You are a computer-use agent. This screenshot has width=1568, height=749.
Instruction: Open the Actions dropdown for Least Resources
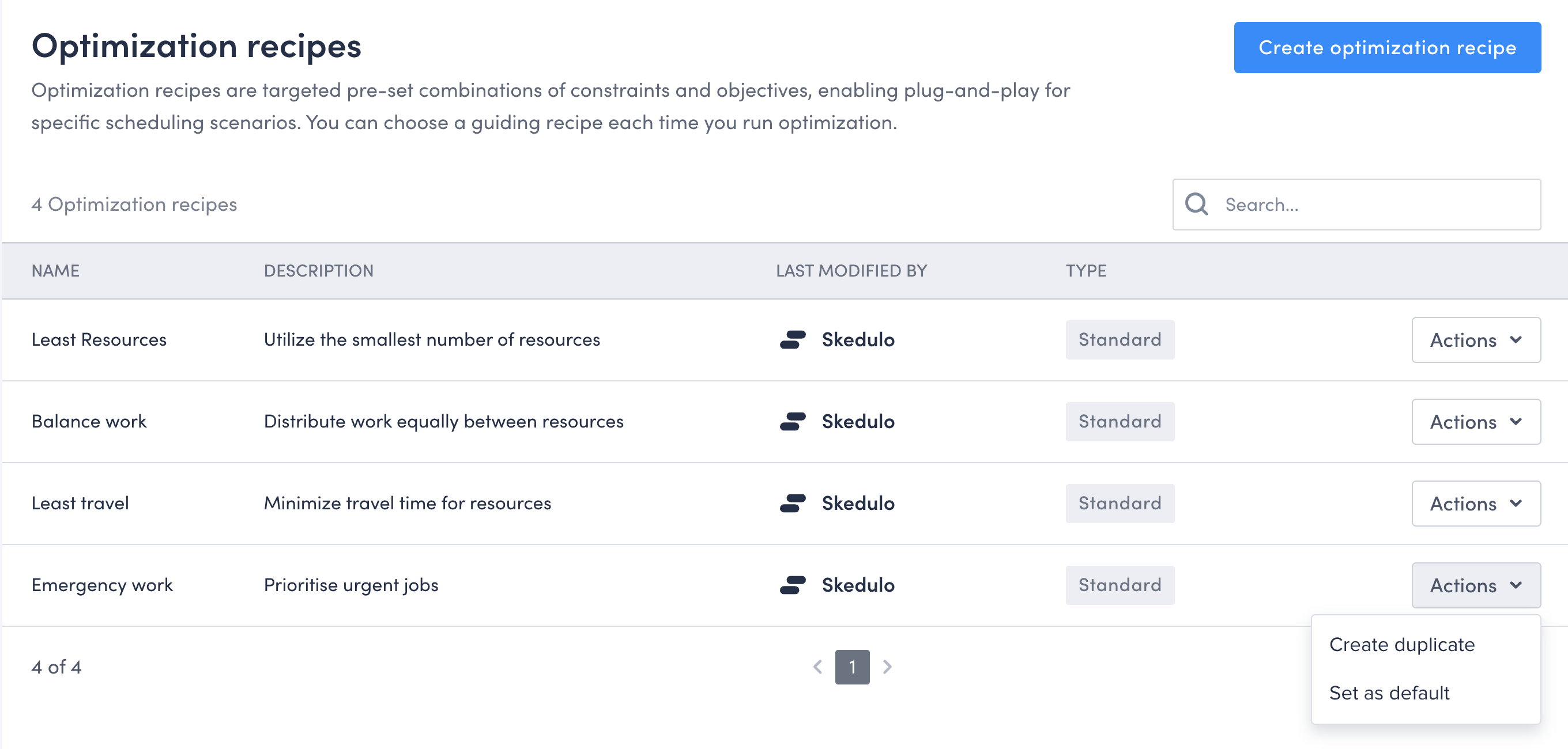pos(1476,339)
